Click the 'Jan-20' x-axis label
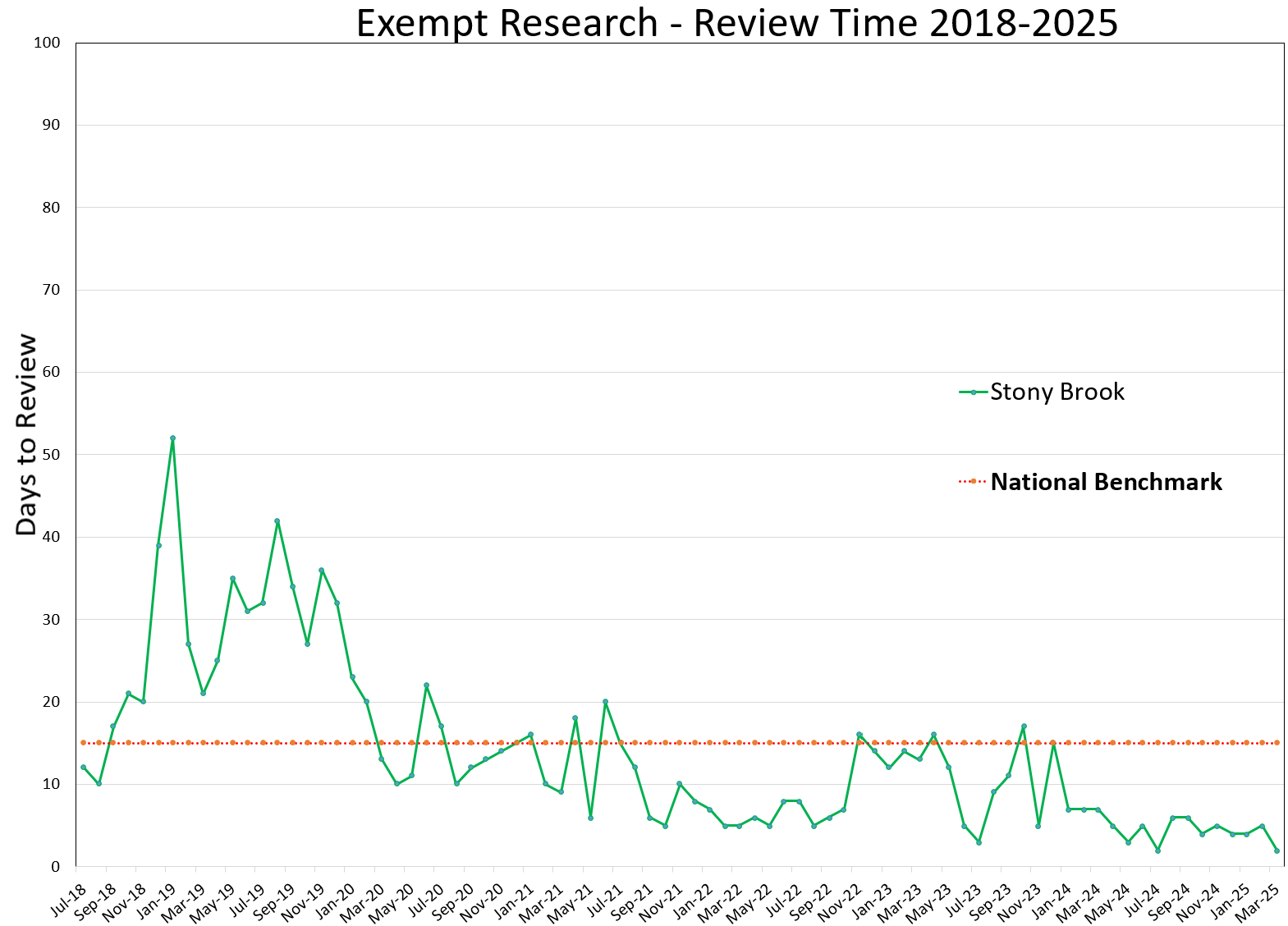The image size is (1288, 926). (336, 901)
